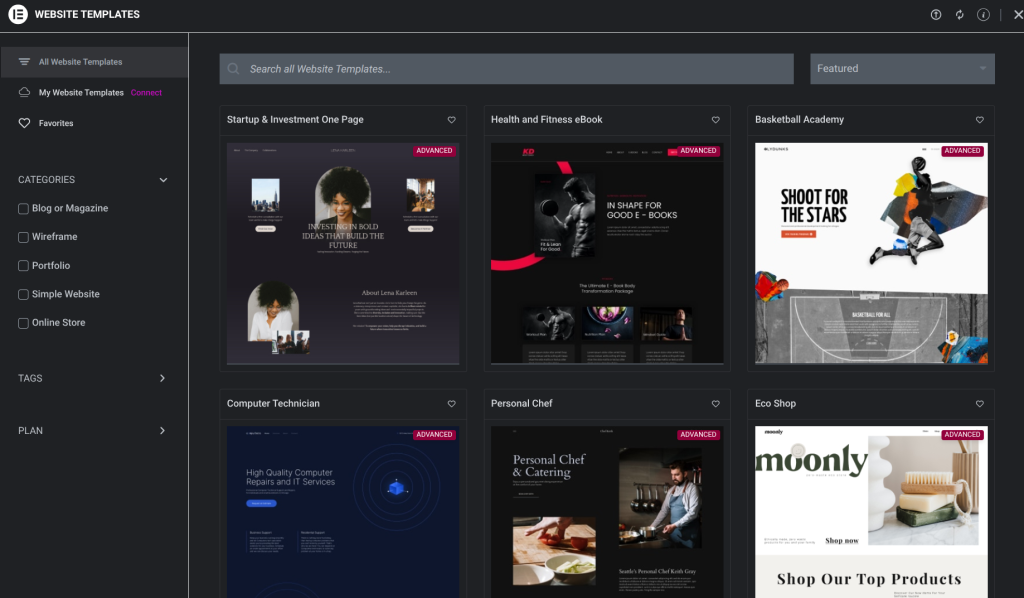Open My Website Templates
Image resolution: width=1024 pixels, height=598 pixels.
click(81, 92)
